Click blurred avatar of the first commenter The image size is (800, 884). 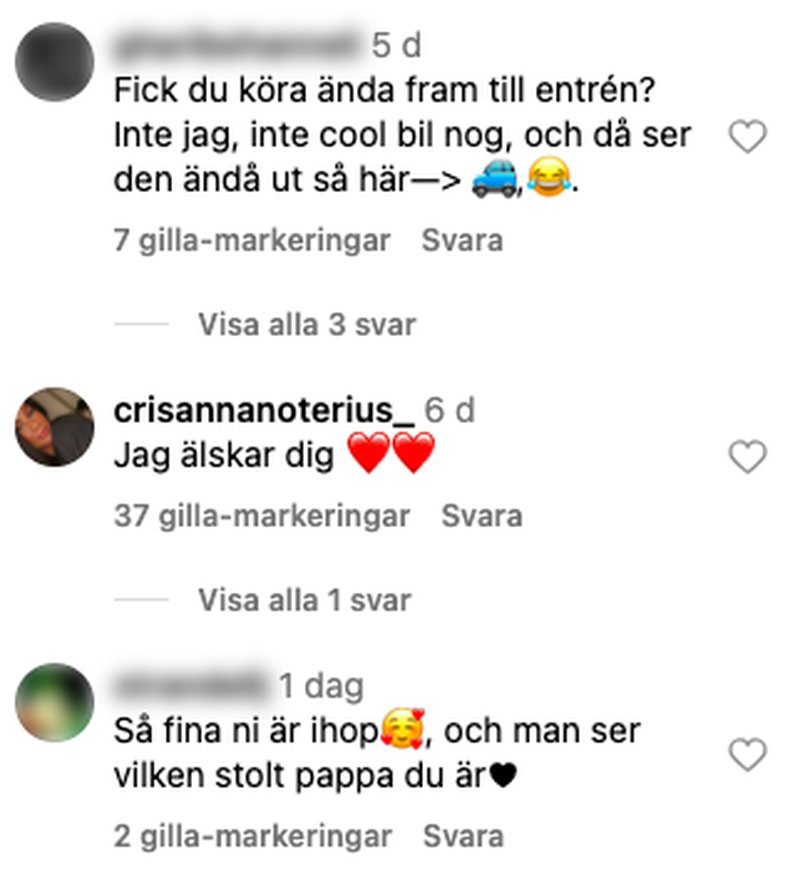[55, 62]
